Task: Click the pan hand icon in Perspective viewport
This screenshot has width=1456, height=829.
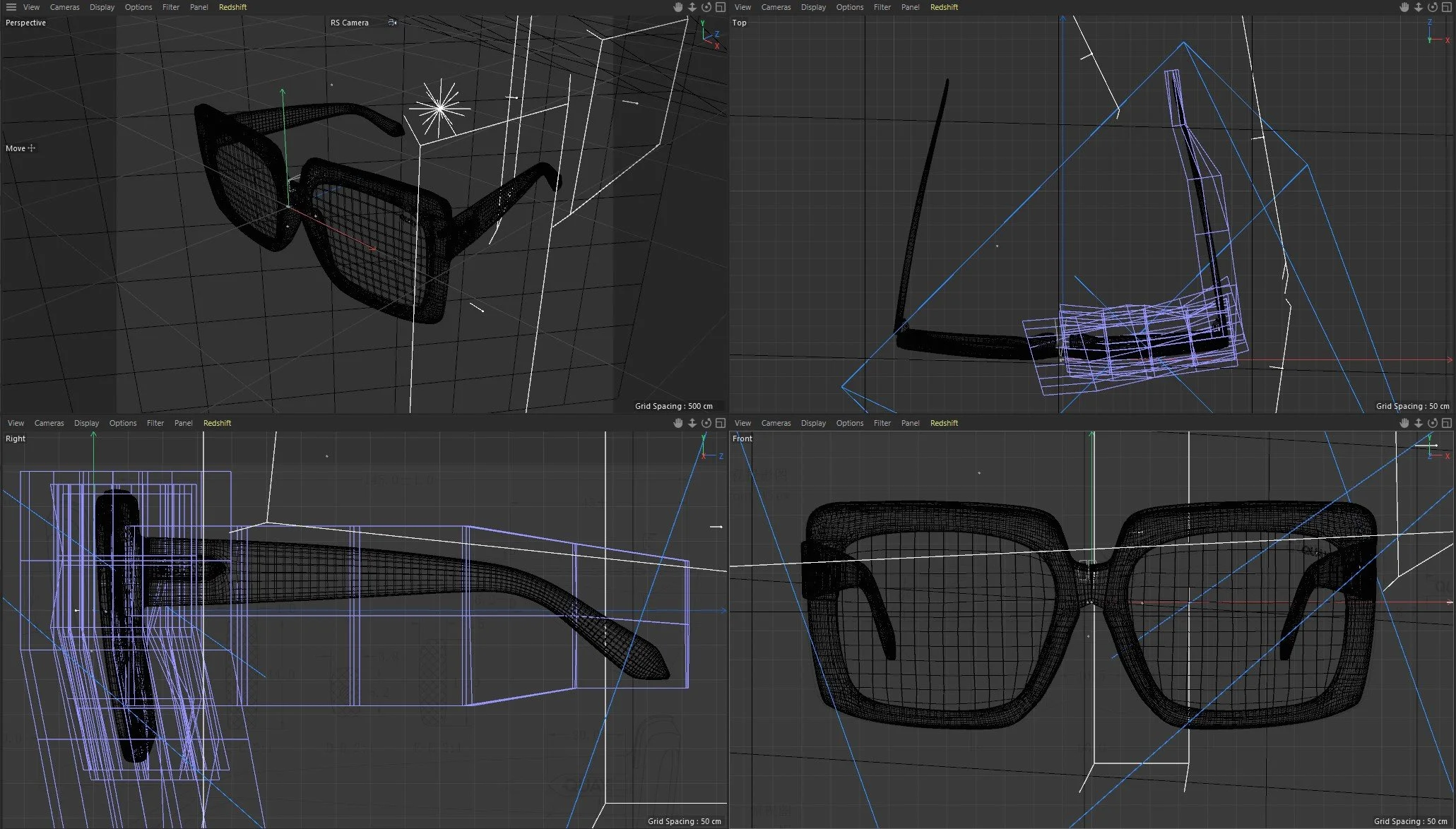Action: (x=677, y=7)
